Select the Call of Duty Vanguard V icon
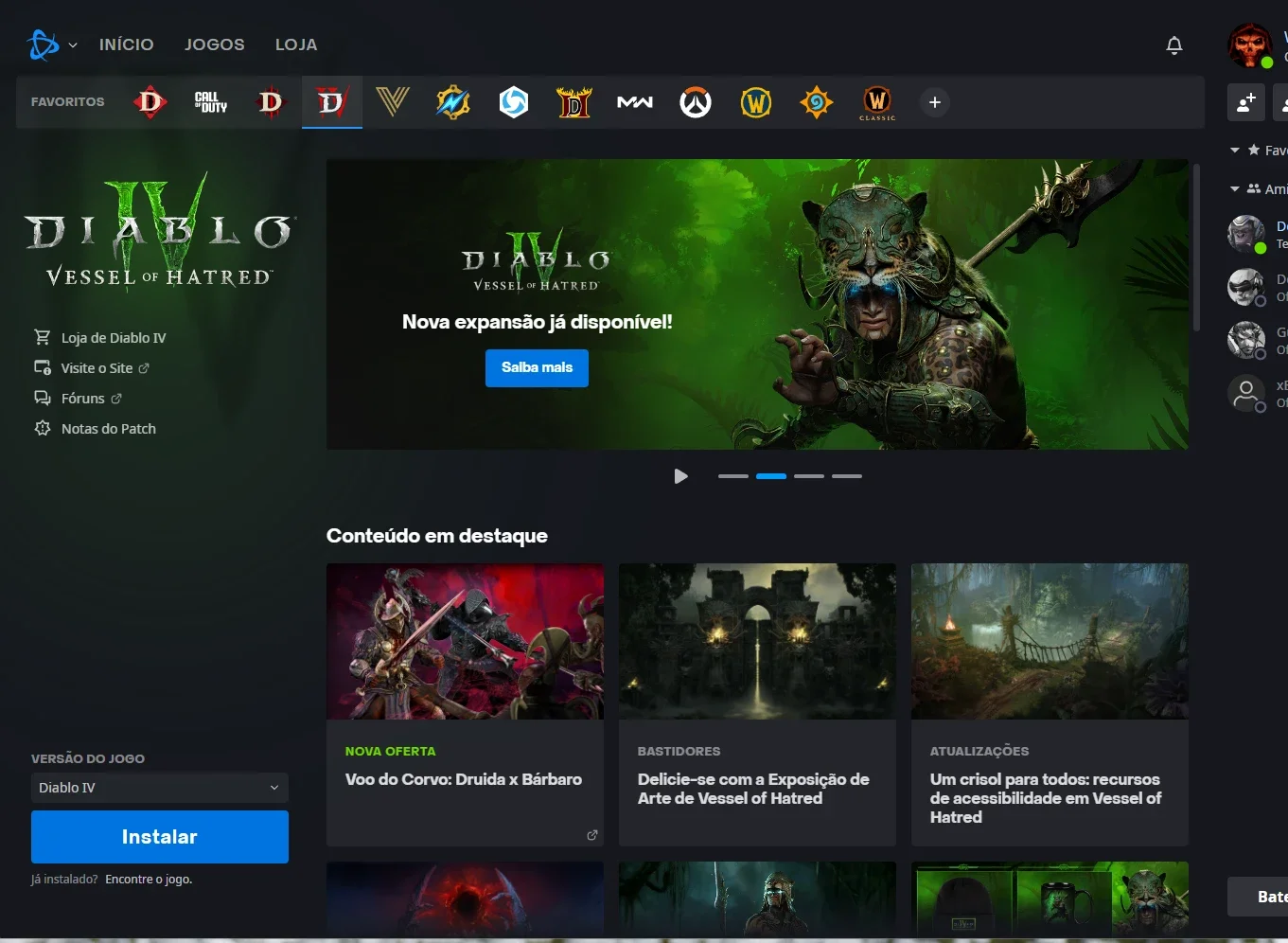 [393, 102]
